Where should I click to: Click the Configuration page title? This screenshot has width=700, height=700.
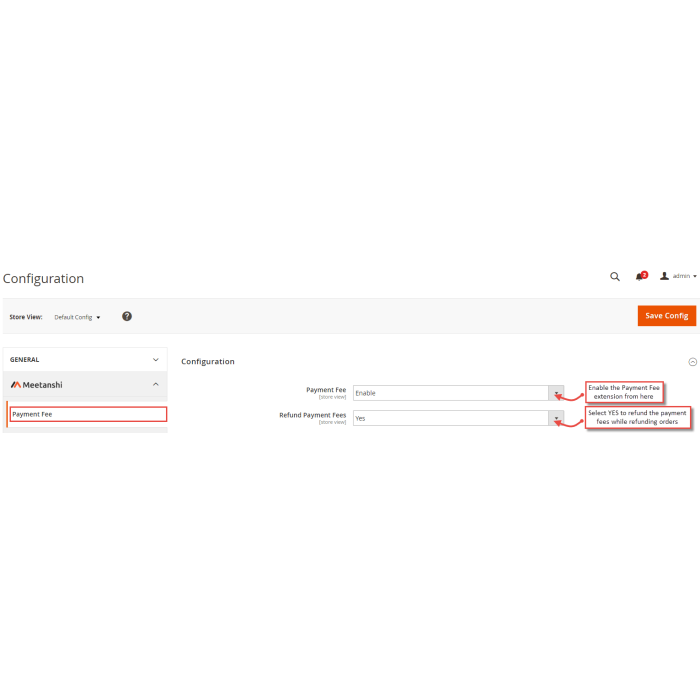pyautogui.click(x=43, y=279)
